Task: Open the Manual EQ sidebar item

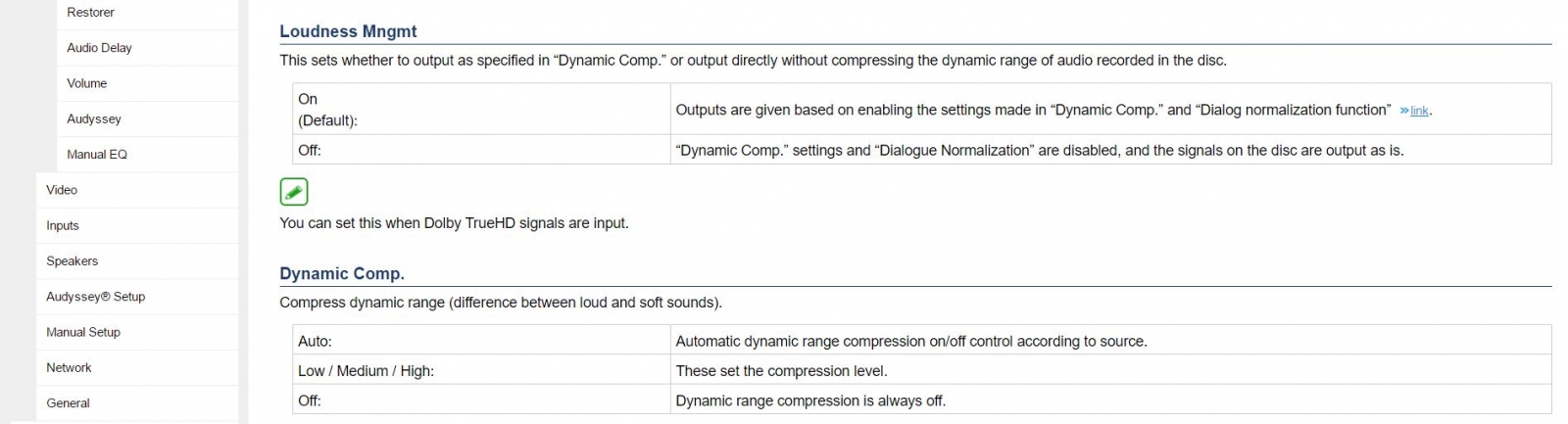Action: [x=97, y=155]
